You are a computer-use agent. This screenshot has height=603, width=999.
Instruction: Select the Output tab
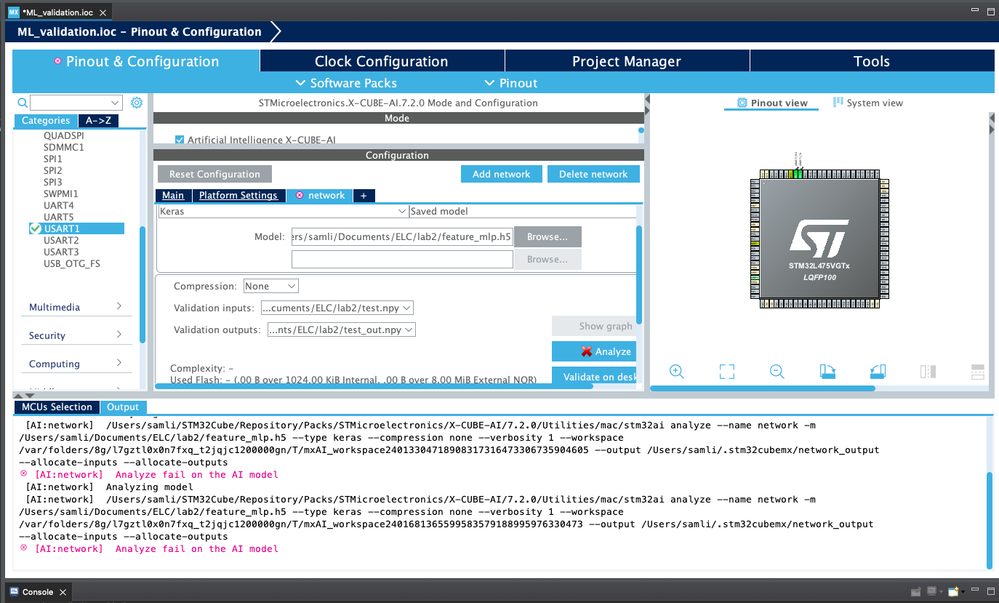tap(123, 407)
